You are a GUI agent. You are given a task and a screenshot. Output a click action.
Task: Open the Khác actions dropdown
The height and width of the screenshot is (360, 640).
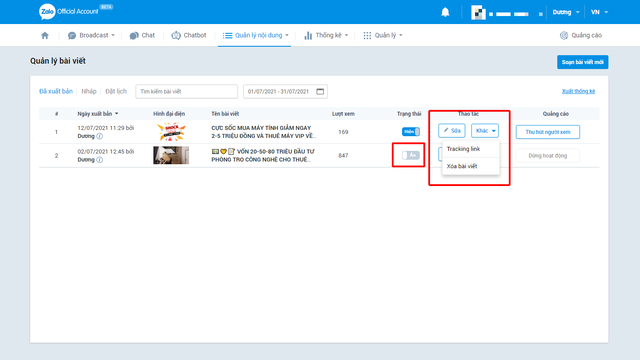pyautogui.click(x=485, y=131)
